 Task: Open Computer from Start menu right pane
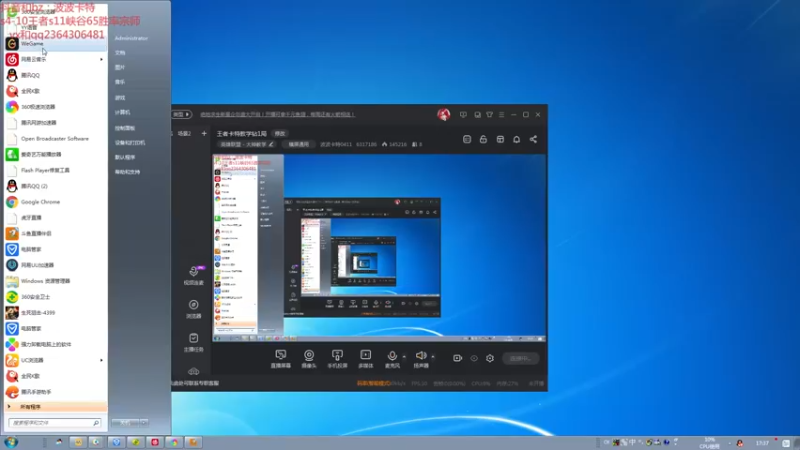pos(122,112)
